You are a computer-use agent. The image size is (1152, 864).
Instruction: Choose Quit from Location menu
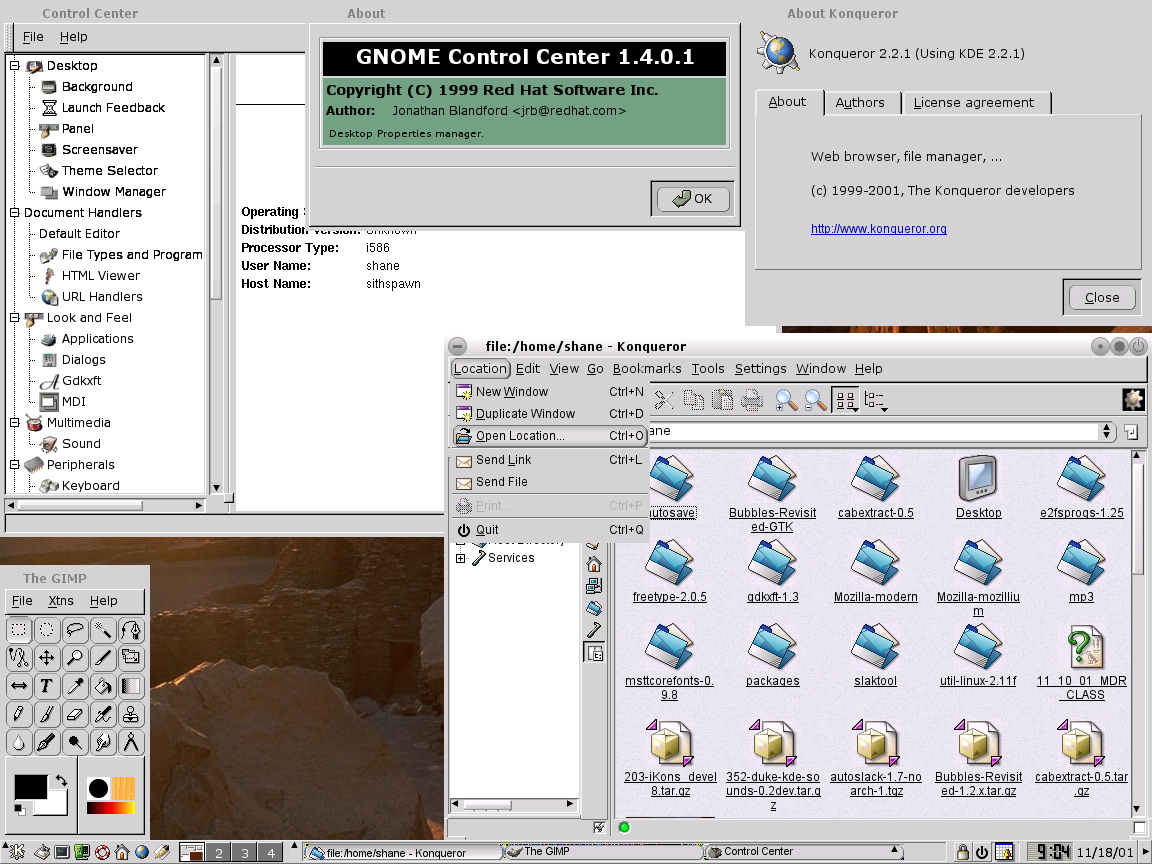(550, 530)
